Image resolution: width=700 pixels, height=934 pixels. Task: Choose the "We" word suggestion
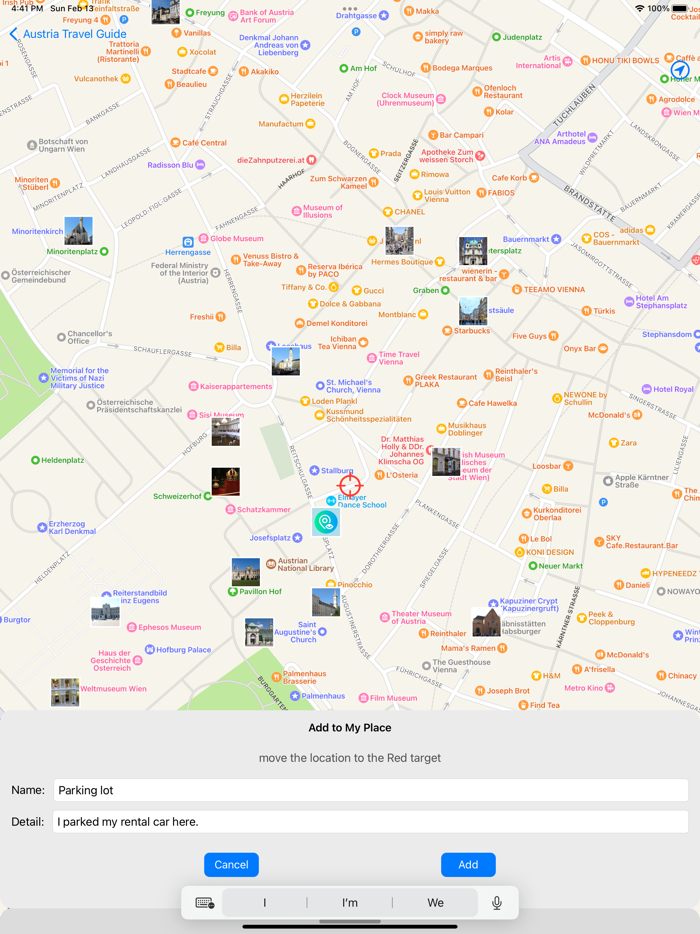tap(435, 903)
